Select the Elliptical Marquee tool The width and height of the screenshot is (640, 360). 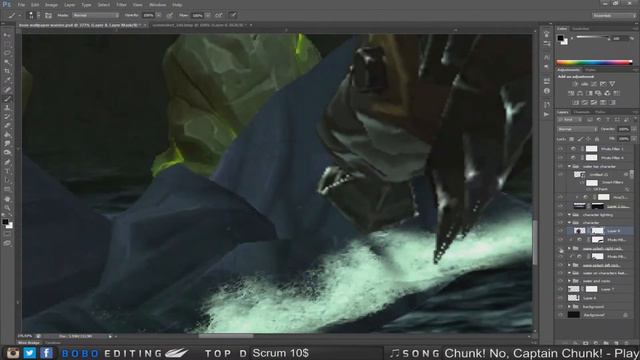pyautogui.click(x=7, y=53)
